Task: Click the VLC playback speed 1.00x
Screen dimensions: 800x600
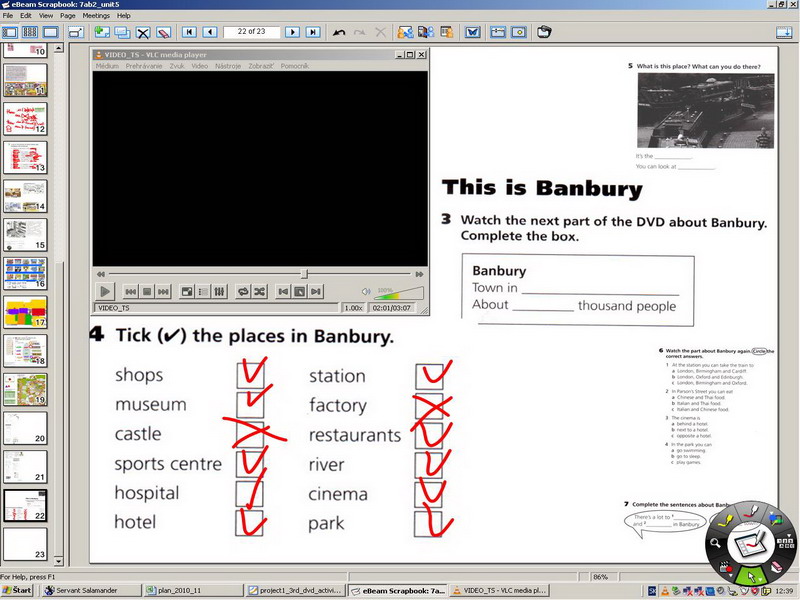Action: 353,308
